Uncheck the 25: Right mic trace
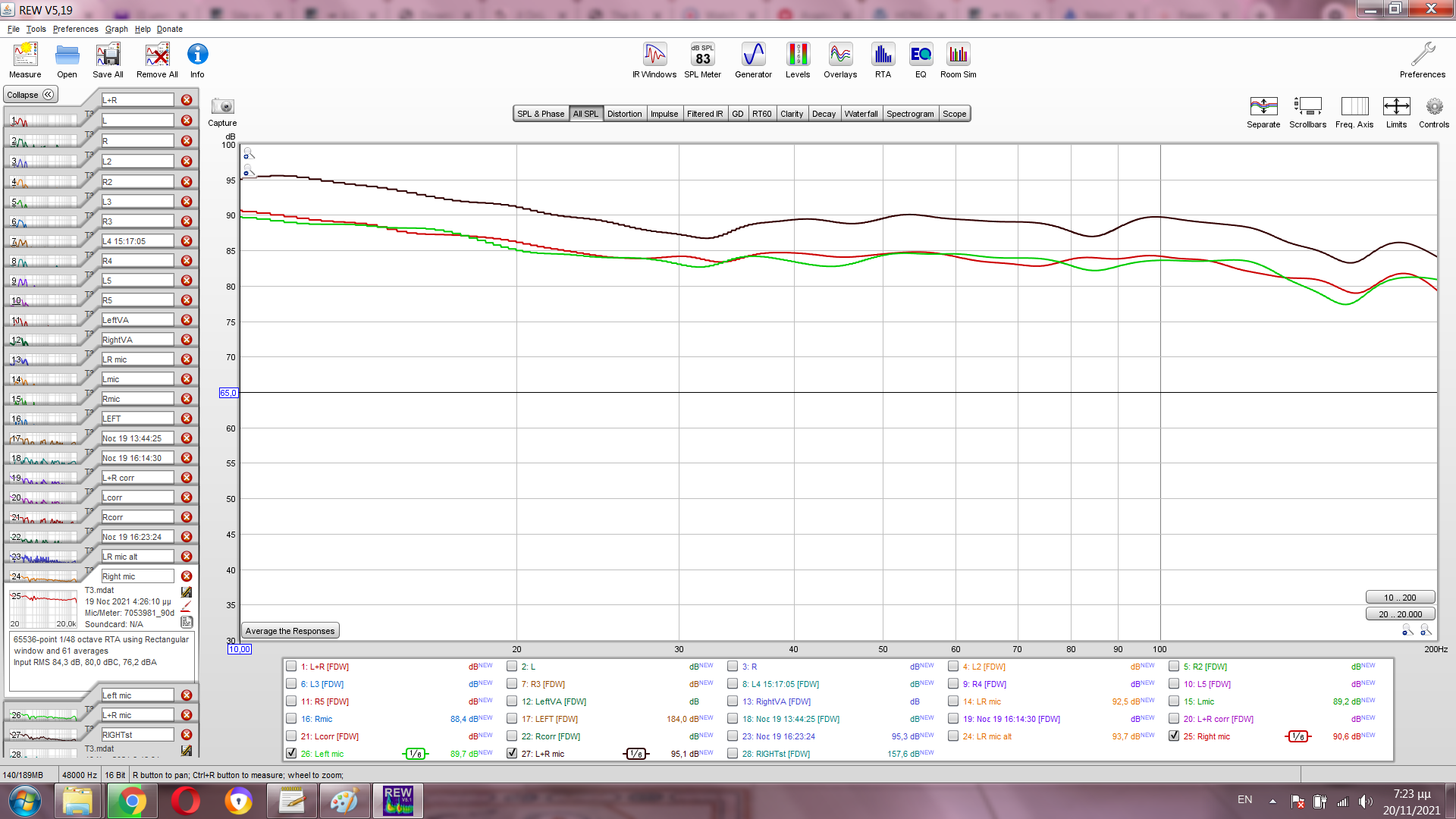The image size is (1456, 819). point(1174,736)
